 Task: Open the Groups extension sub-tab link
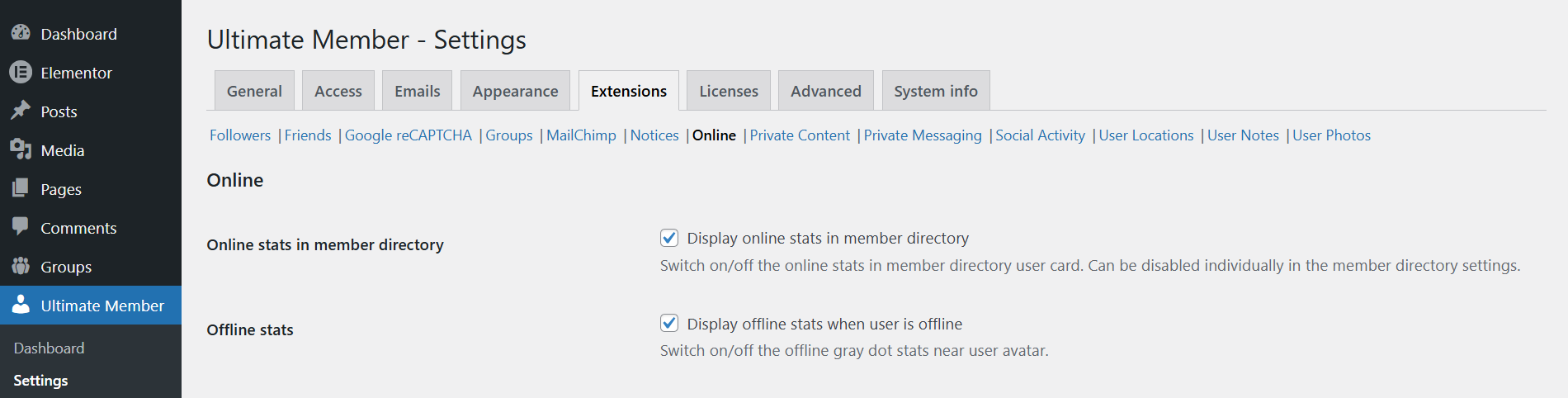pos(509,135)
